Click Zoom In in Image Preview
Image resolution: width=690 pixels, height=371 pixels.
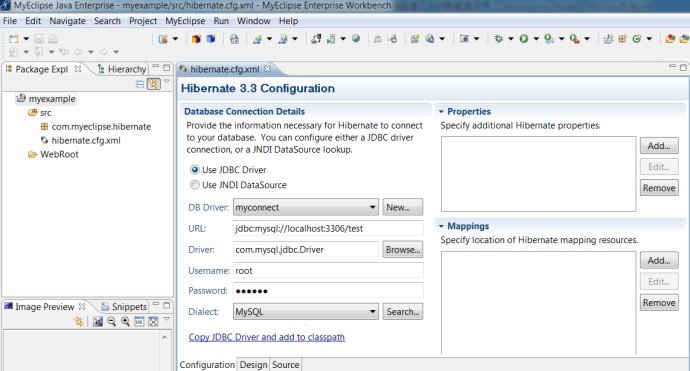[125, 321]
